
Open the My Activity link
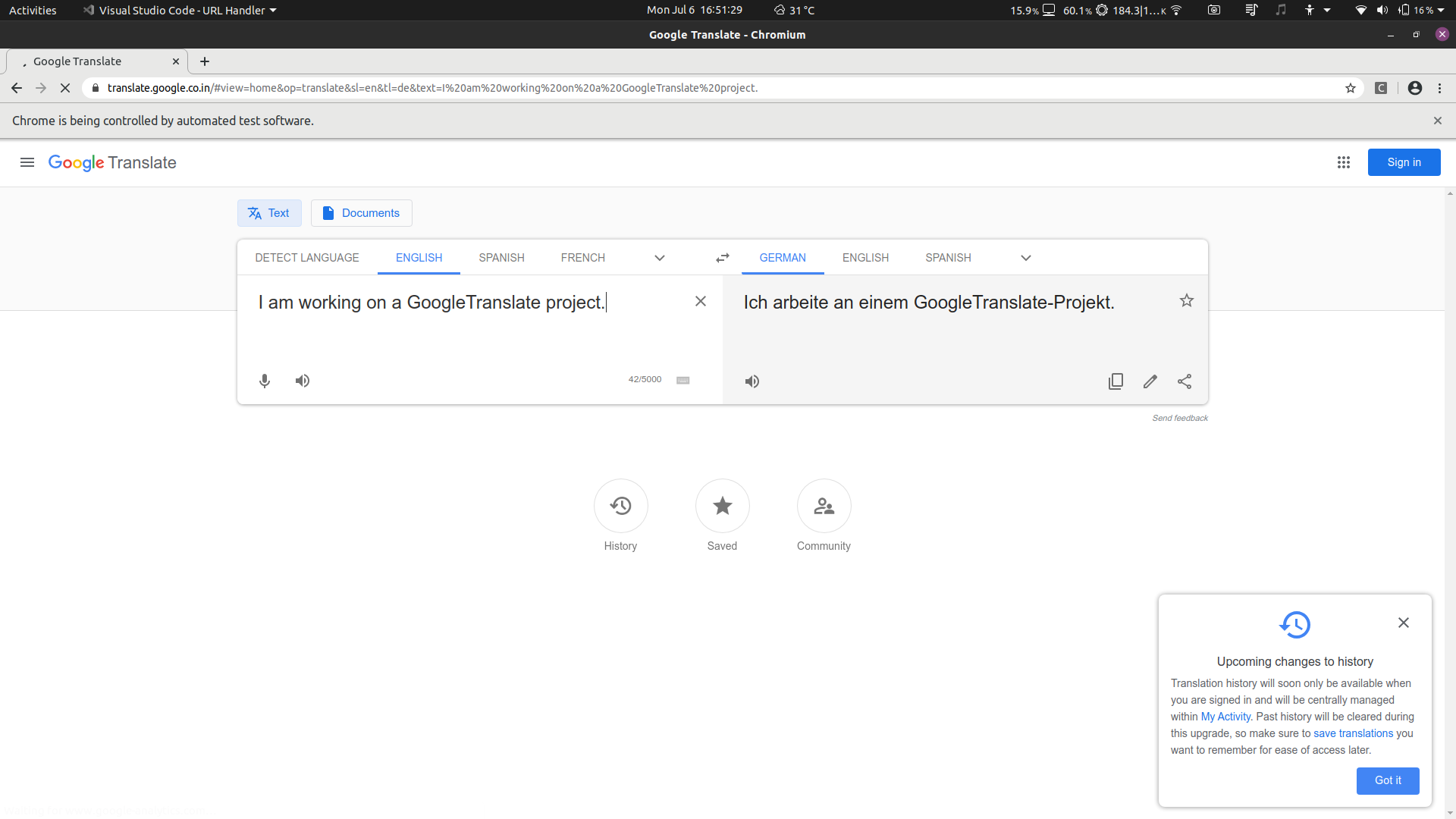(x=1225, y=717)
